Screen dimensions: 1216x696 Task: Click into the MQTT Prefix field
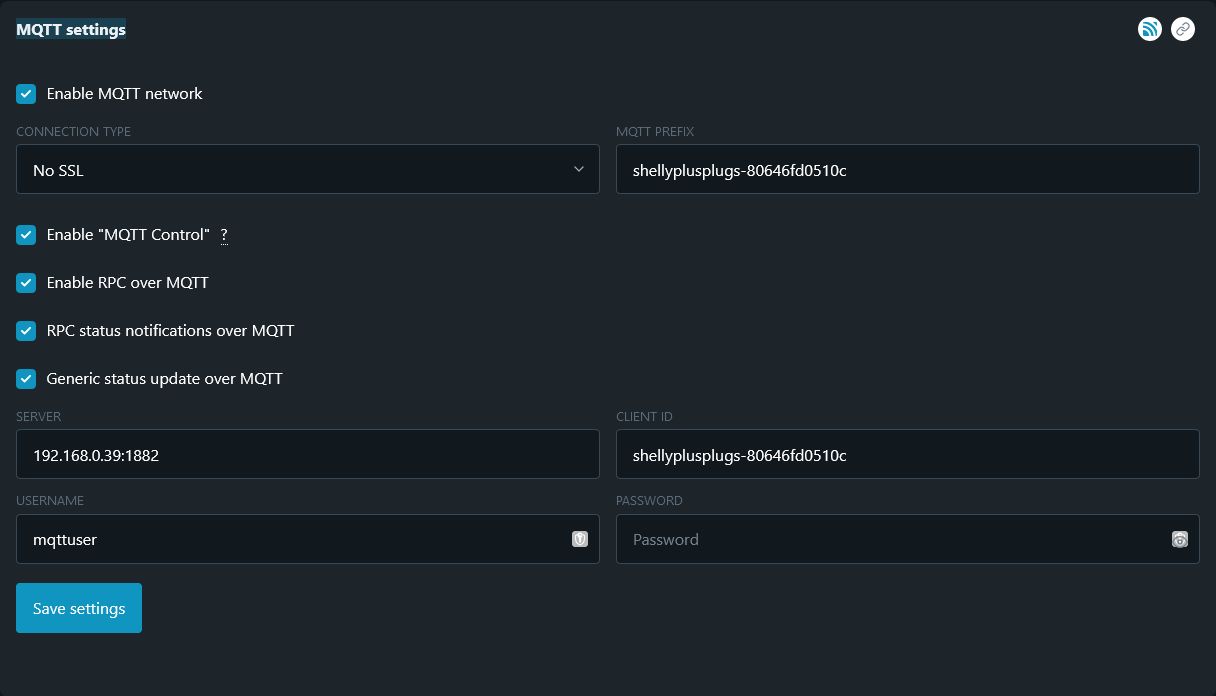(907, 170)
